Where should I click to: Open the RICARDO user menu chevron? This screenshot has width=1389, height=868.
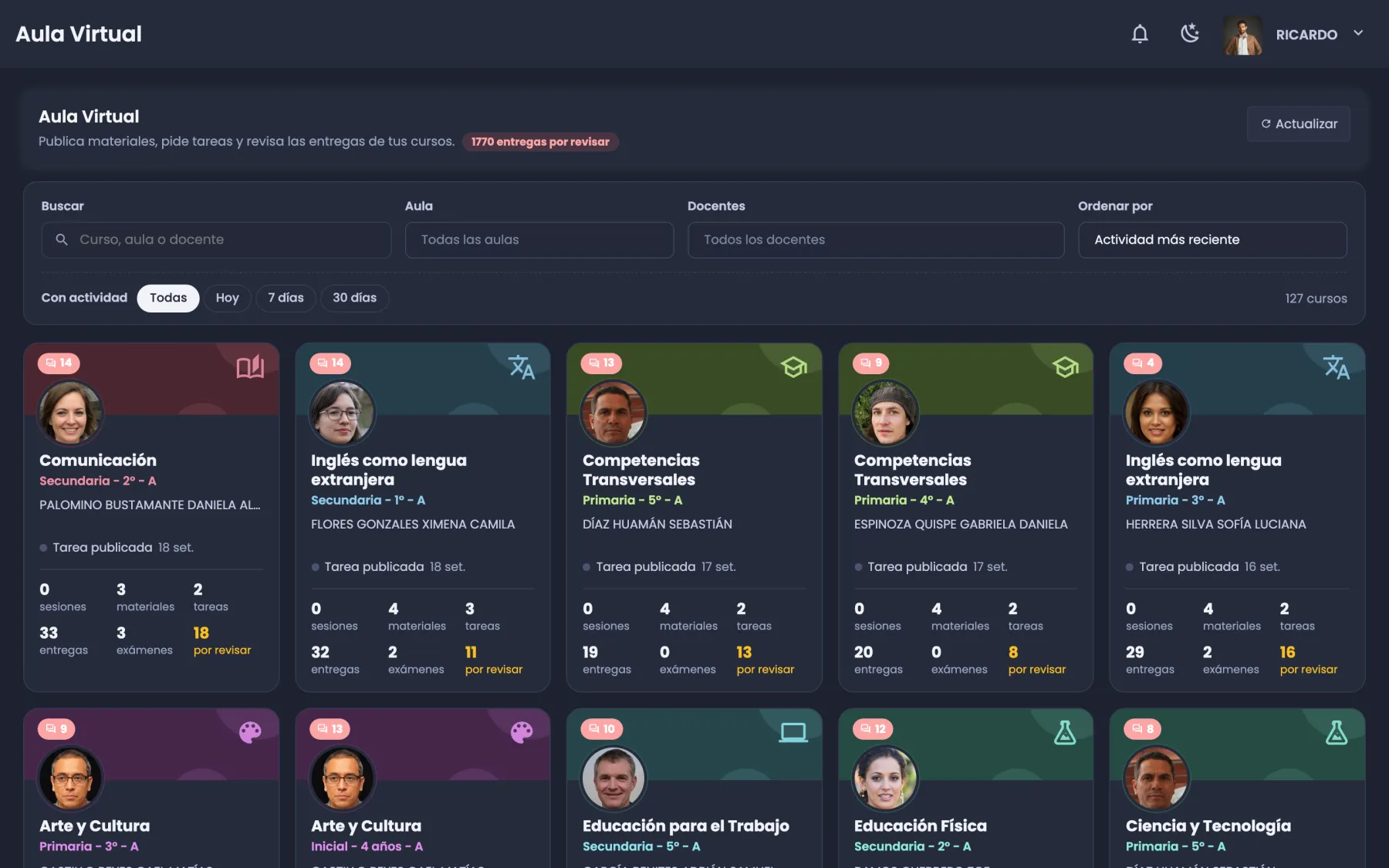(1358, 33)
